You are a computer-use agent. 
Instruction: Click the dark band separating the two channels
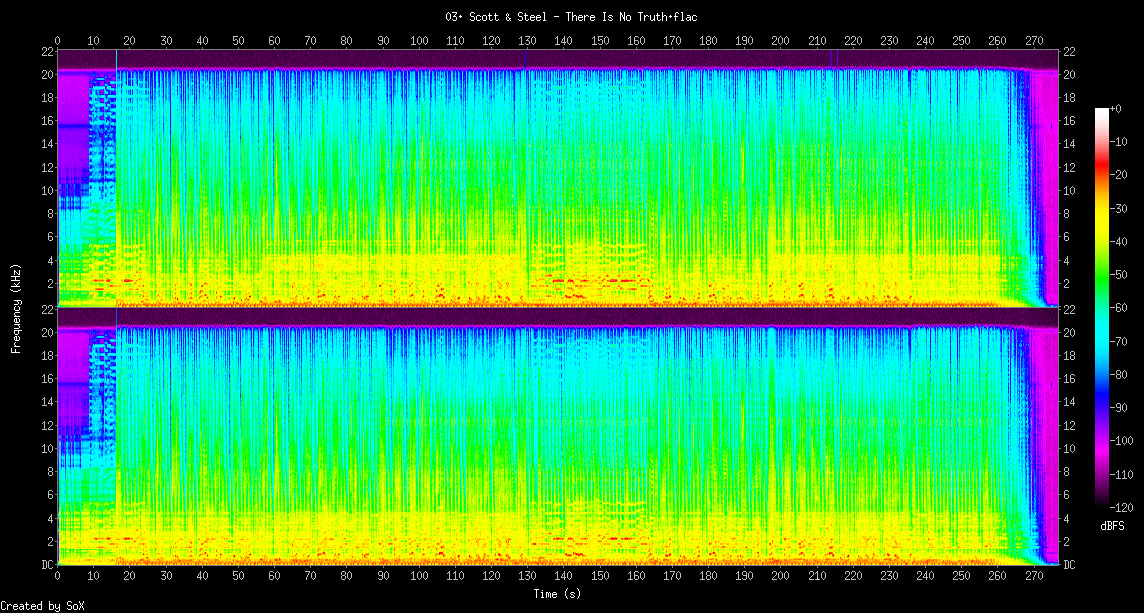point(560,316)
